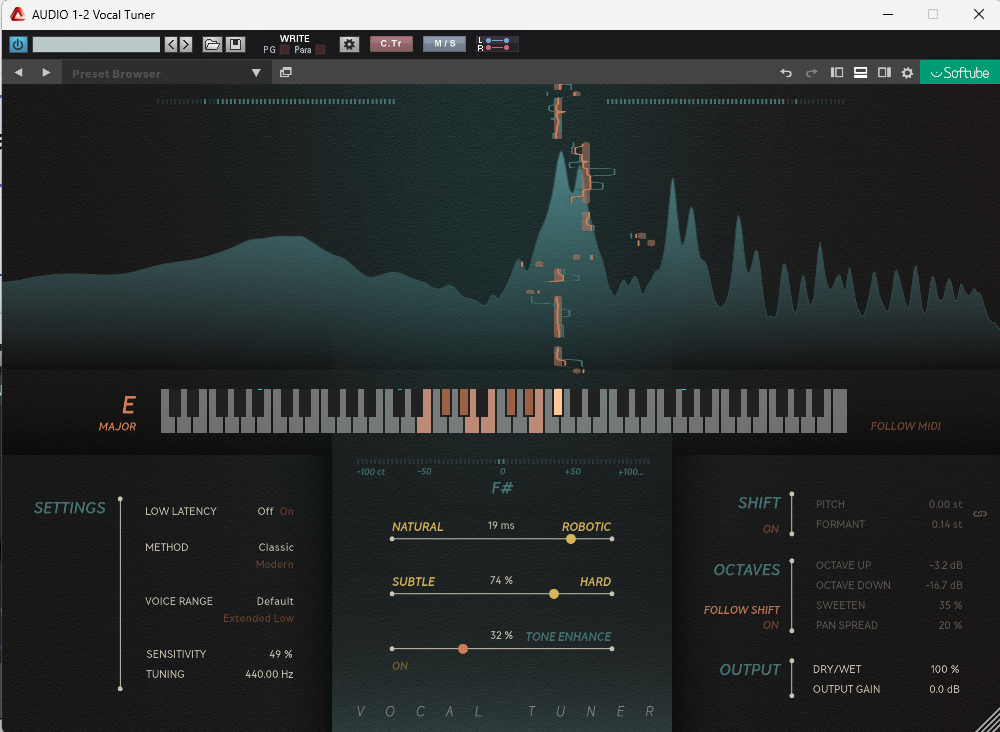Click the 74 % amount value
1000x732 pixels.
501,581
